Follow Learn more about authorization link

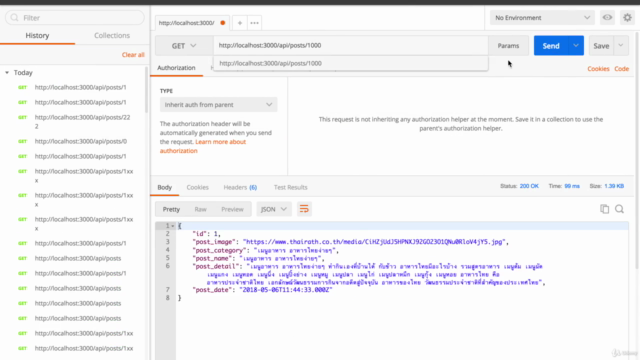click(x=203, y=146)
